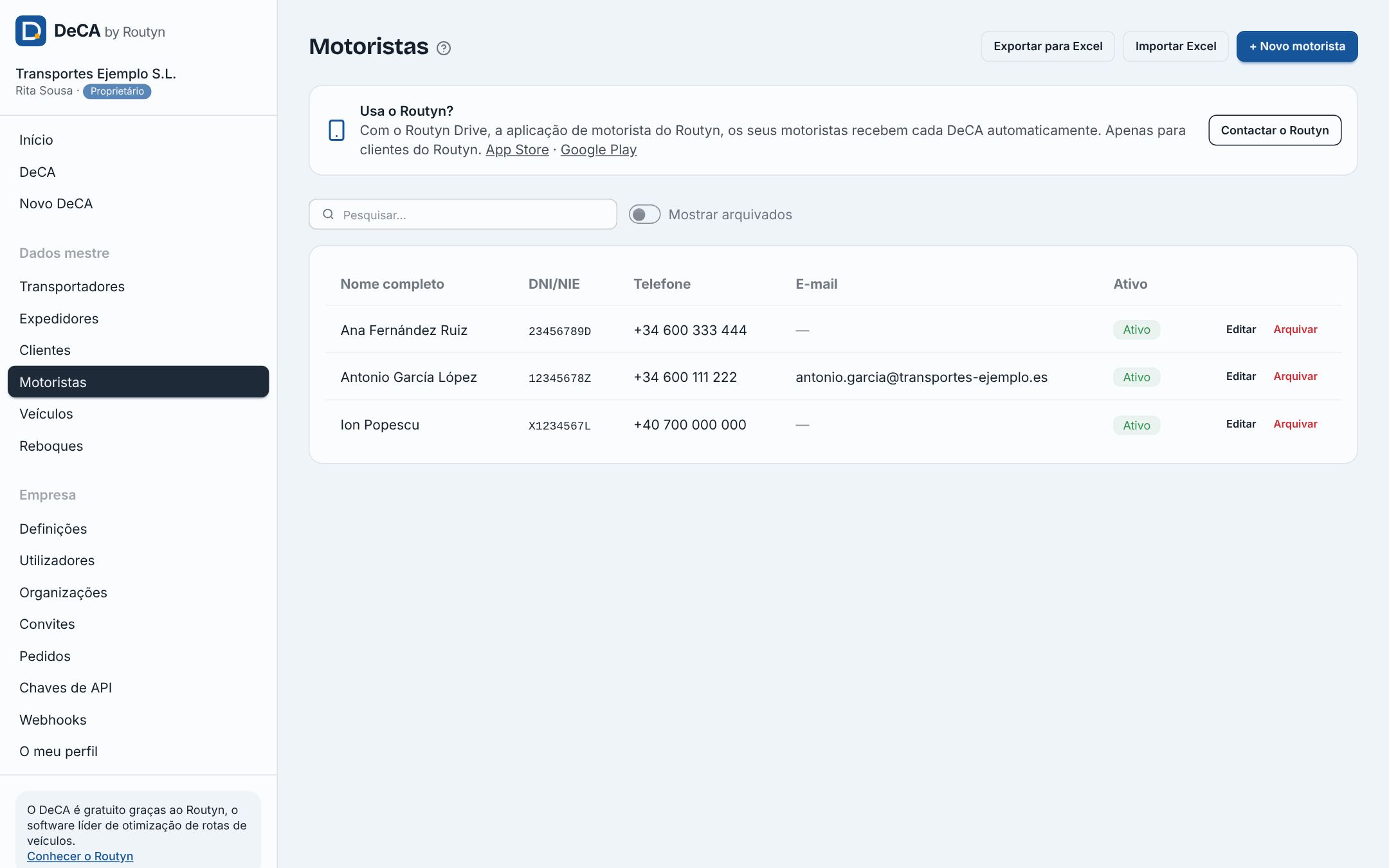Click the Ativo badge for Ion Popescu
The width and height of the screenshot is (1389, 868).
[1136, 425]
